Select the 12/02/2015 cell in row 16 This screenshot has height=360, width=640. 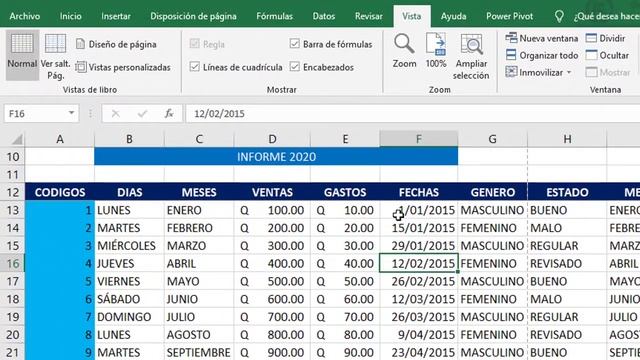point(419,264)
